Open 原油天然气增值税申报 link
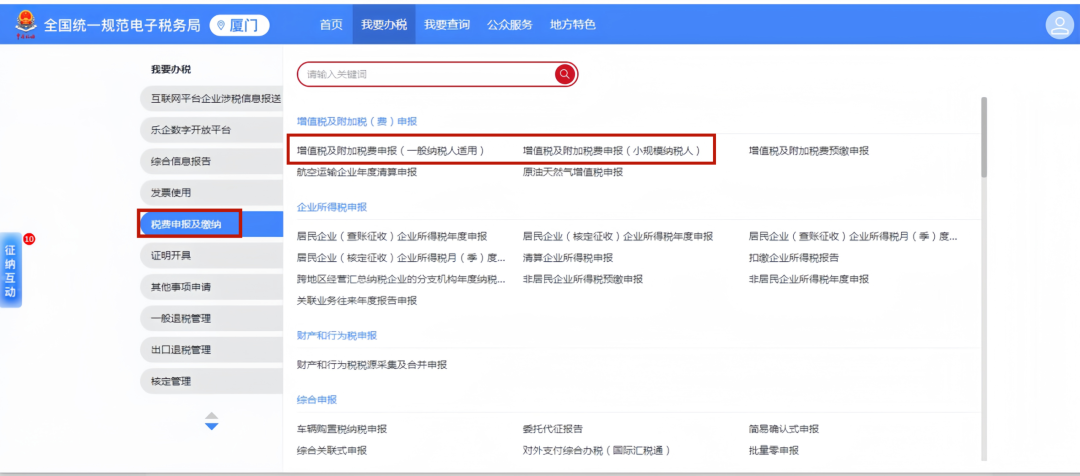 572,172
